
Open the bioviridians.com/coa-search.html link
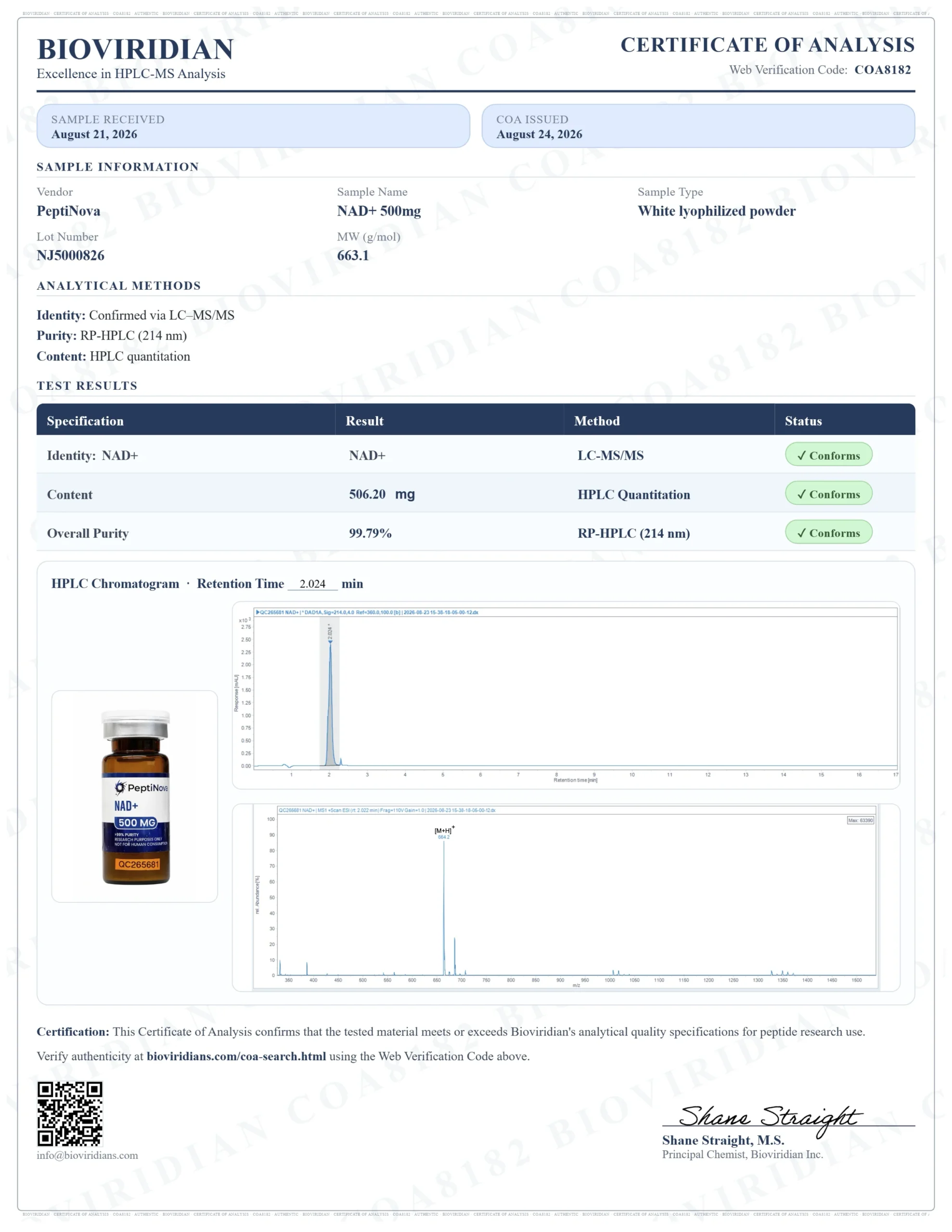click(236, 1056)
